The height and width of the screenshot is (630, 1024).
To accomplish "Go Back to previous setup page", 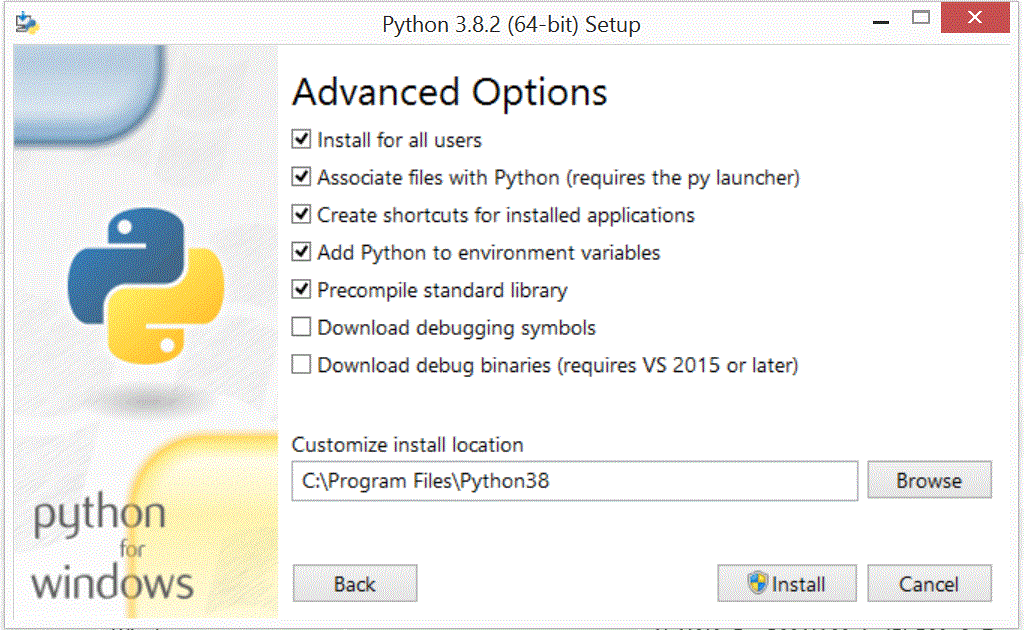I will tap(355, 584).
